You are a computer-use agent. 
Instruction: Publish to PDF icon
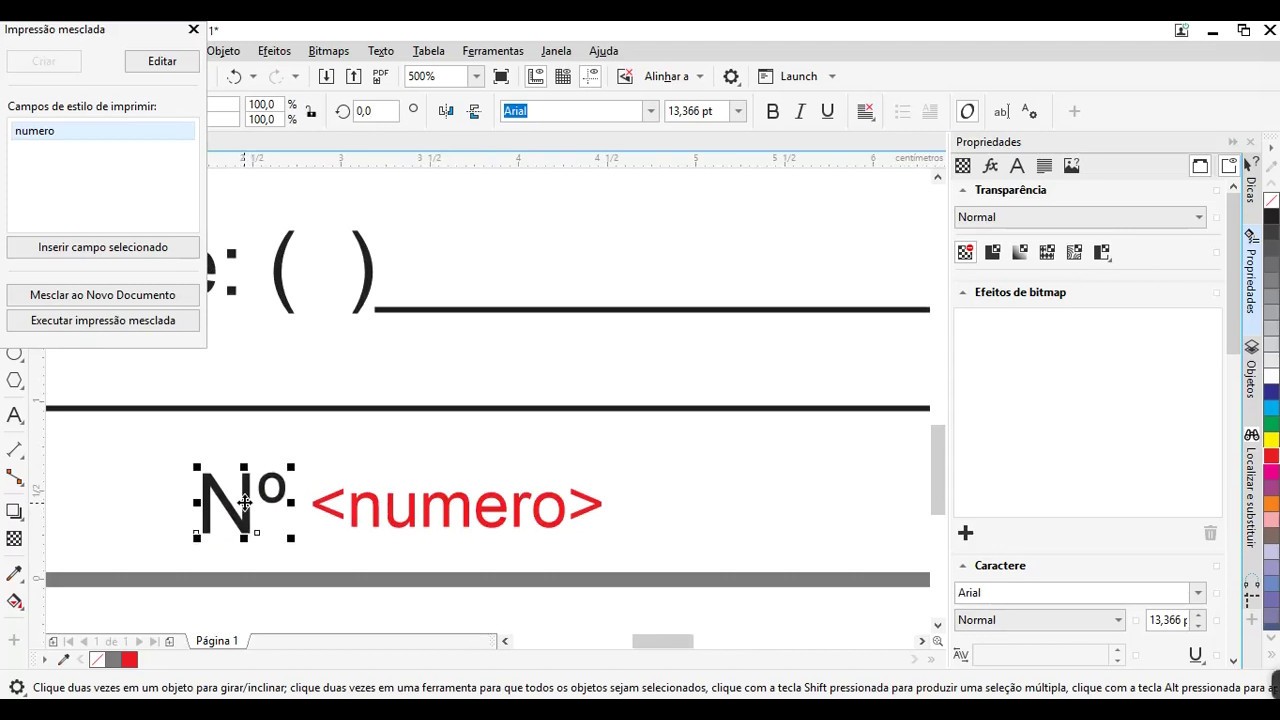click(380, 76)
